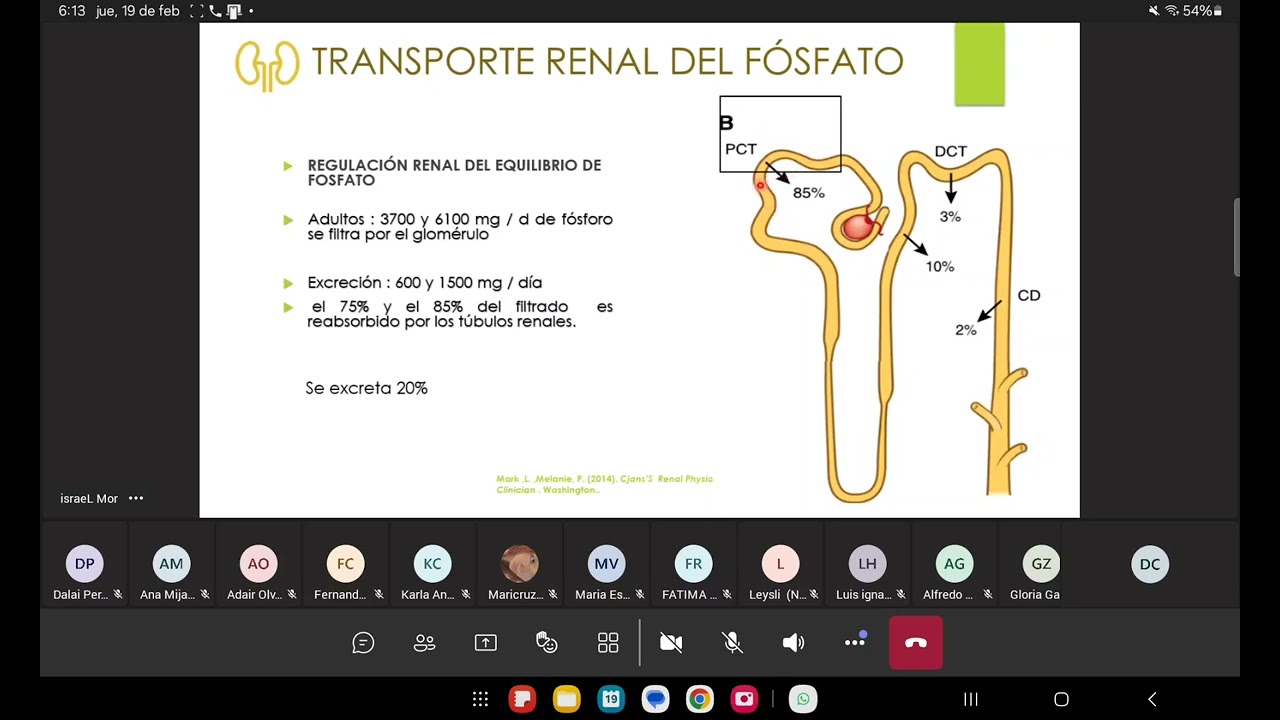Select participant avatar AO Adair Olv
The height and width of the screenshot is (720, 1280).
[x=258, y=564]
